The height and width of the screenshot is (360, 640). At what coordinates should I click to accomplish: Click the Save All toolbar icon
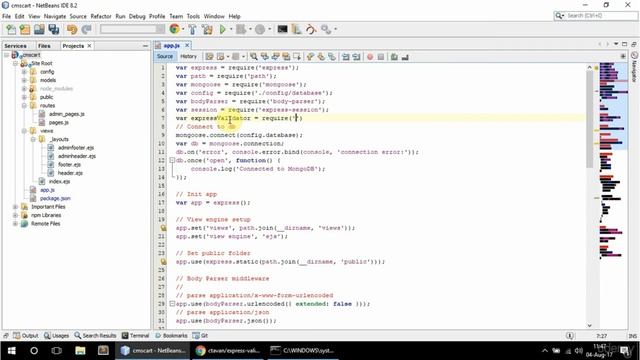(x=53, y=29)
